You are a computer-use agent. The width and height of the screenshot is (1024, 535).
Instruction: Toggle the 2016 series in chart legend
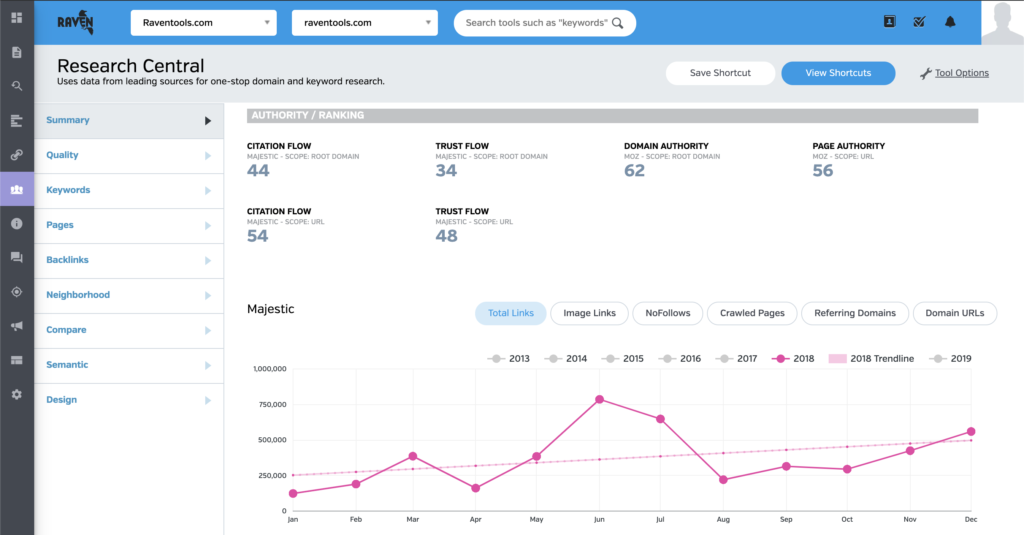[680, 359]
